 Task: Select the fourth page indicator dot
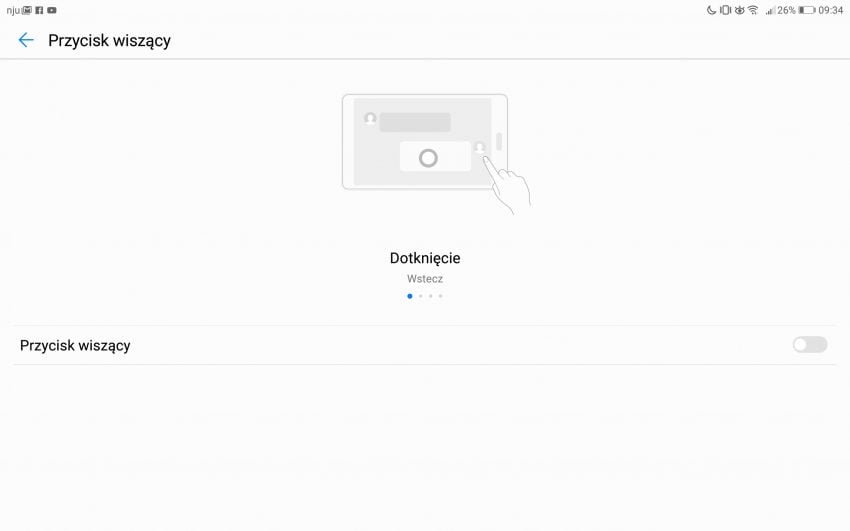[x=441, y=296]
